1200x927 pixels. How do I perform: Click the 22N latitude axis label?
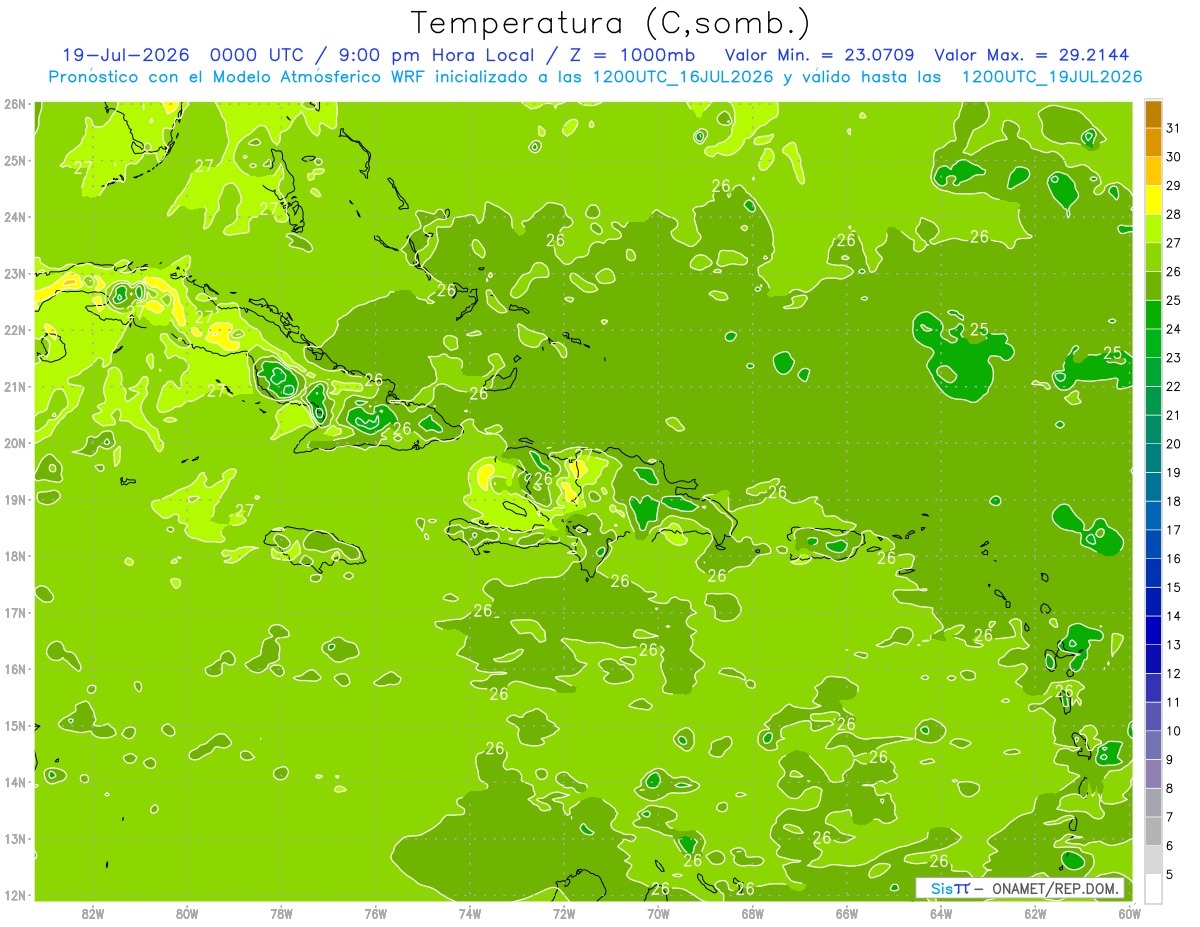[14, 330]
